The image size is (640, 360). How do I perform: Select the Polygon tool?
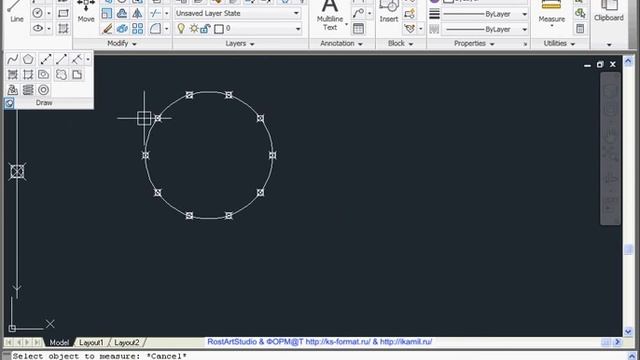(x=28, y=59)
